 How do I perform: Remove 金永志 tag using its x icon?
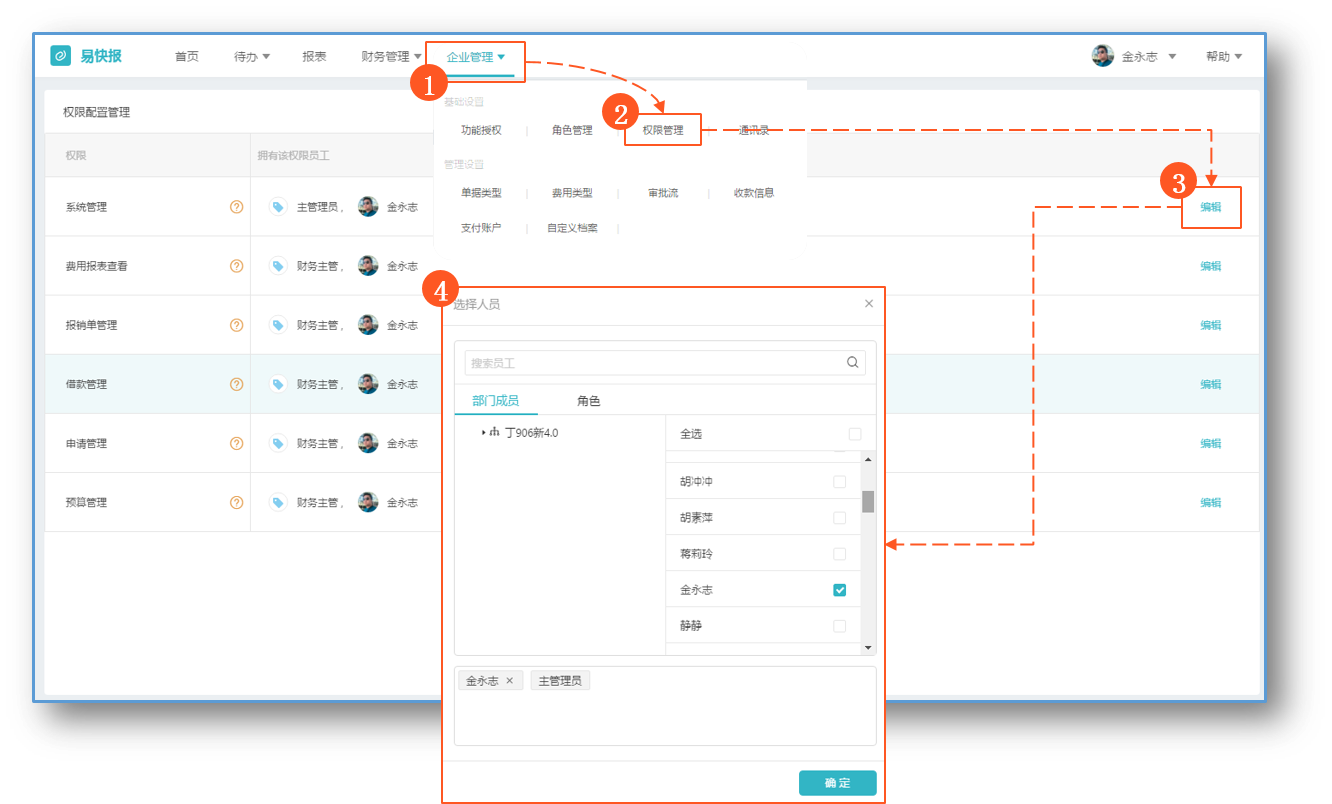coord(509,681)
